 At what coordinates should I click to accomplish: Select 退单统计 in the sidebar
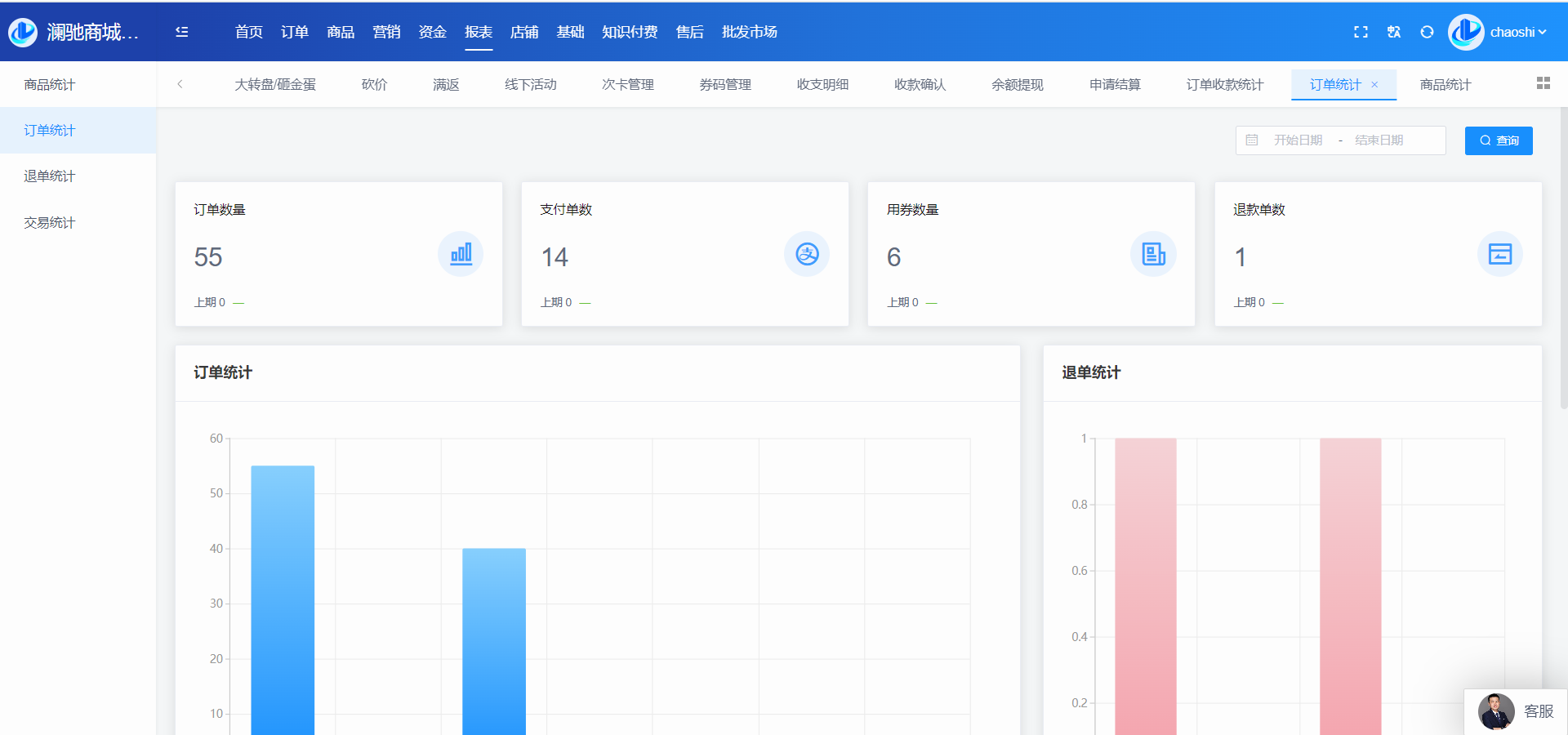(x=50, y=176)
